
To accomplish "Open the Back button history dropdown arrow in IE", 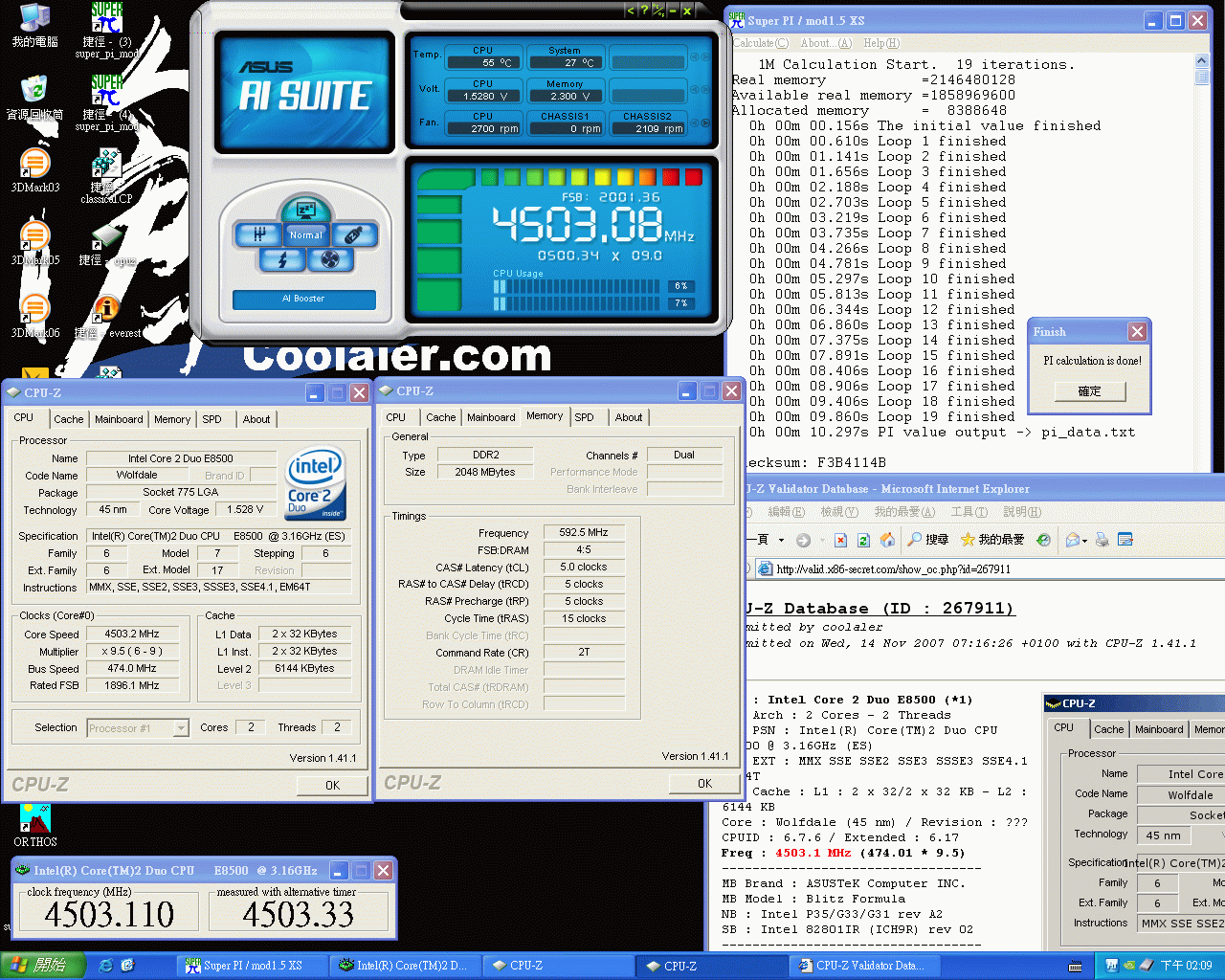I will 781,540.
